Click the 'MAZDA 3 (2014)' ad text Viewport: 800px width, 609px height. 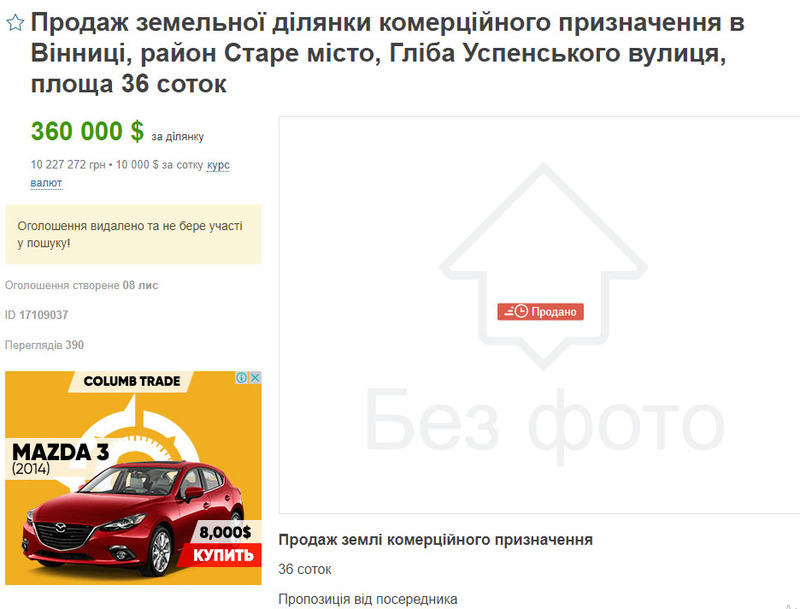60,459
